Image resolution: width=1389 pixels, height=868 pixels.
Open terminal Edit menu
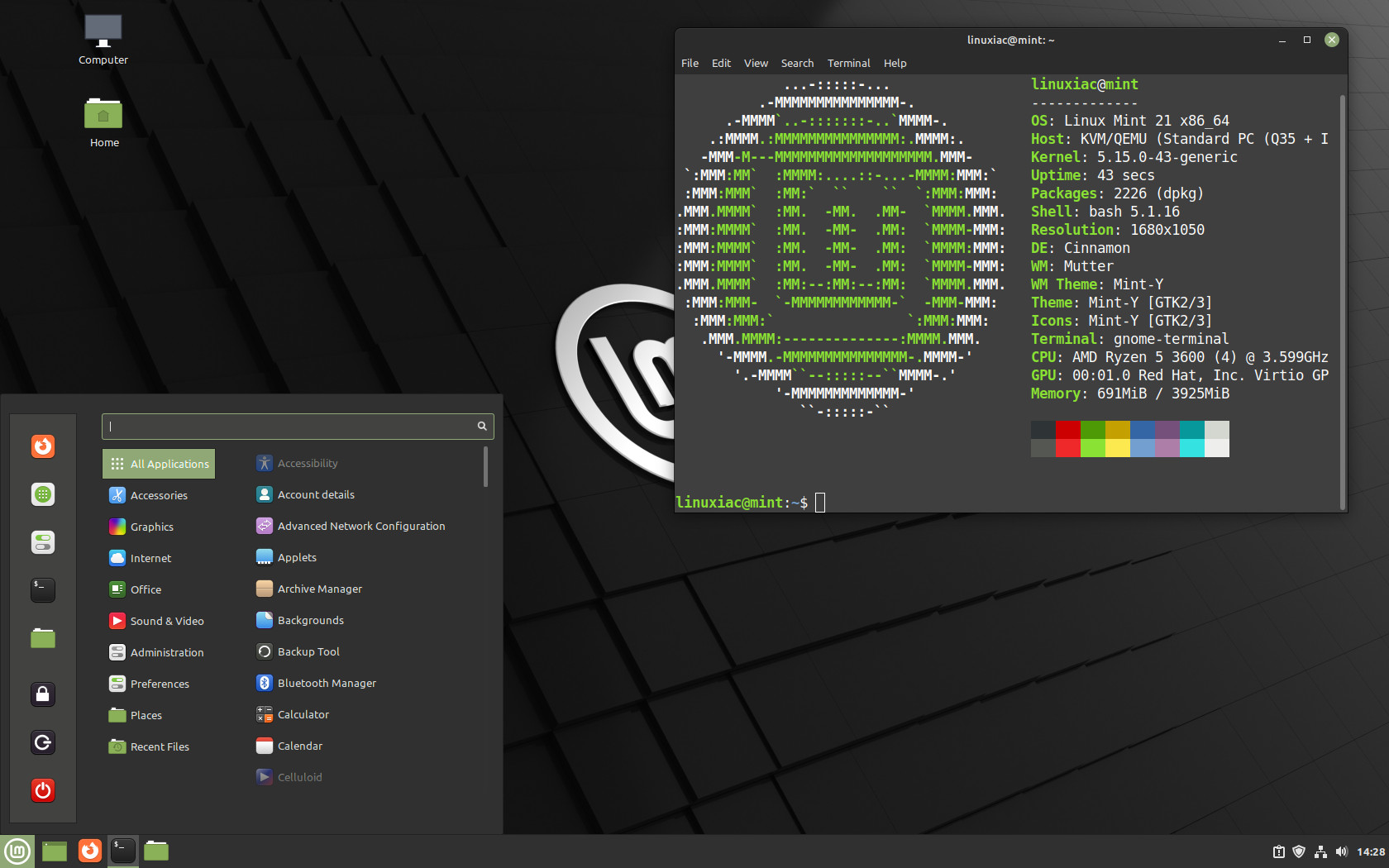721,63
